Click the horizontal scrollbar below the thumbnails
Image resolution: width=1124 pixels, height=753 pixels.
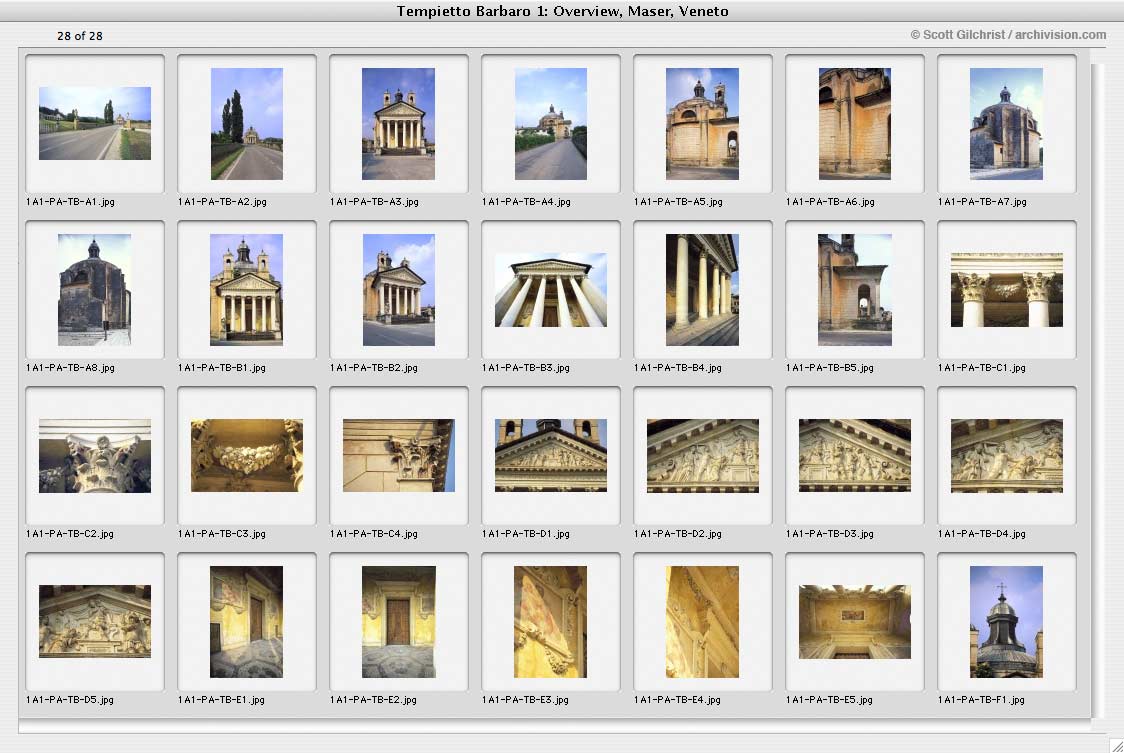coord(554,728)
